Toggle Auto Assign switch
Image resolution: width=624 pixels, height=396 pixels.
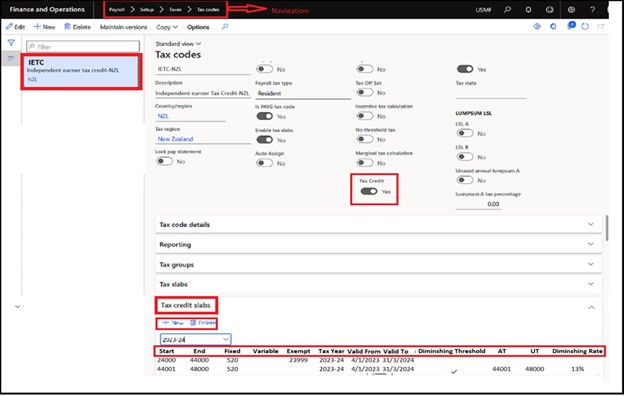coord(264,163)
